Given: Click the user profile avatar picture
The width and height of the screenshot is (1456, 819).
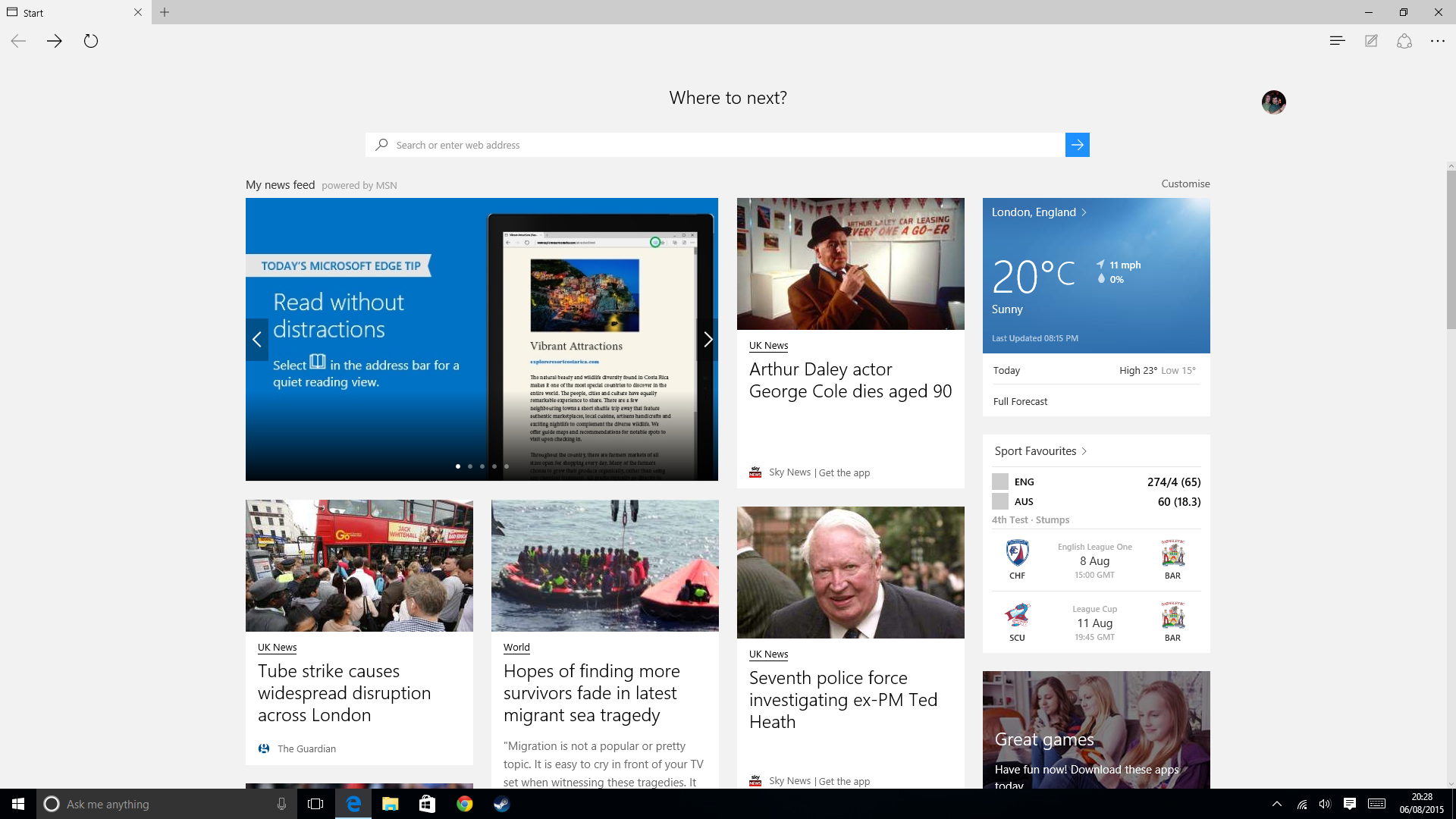Looking at the screenshot, I should coord(1273,102).
